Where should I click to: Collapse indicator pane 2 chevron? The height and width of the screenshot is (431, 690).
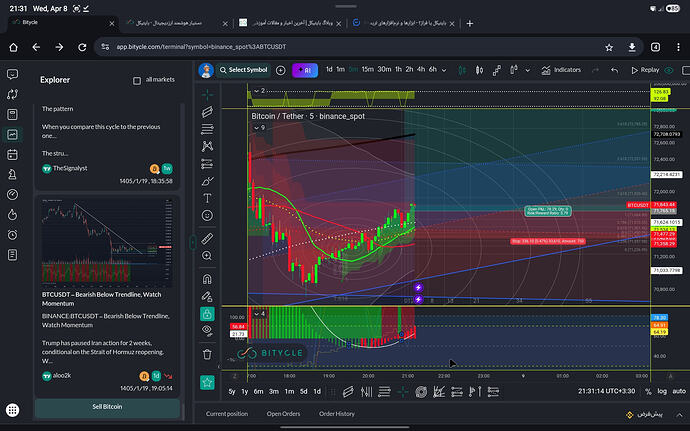256,91
